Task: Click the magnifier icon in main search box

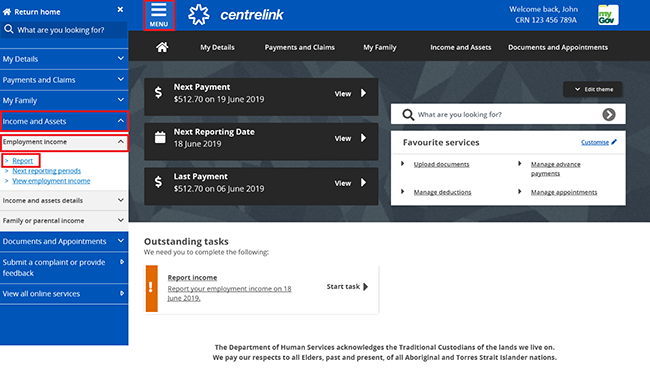Action: point(408,115)
